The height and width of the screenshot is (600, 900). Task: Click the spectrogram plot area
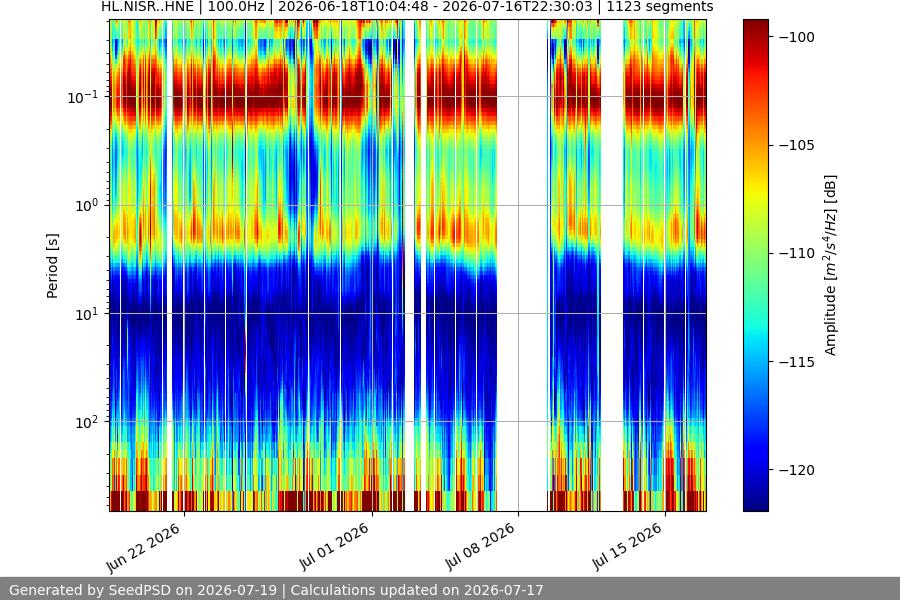pyautogui.click(x=408, y=265)
